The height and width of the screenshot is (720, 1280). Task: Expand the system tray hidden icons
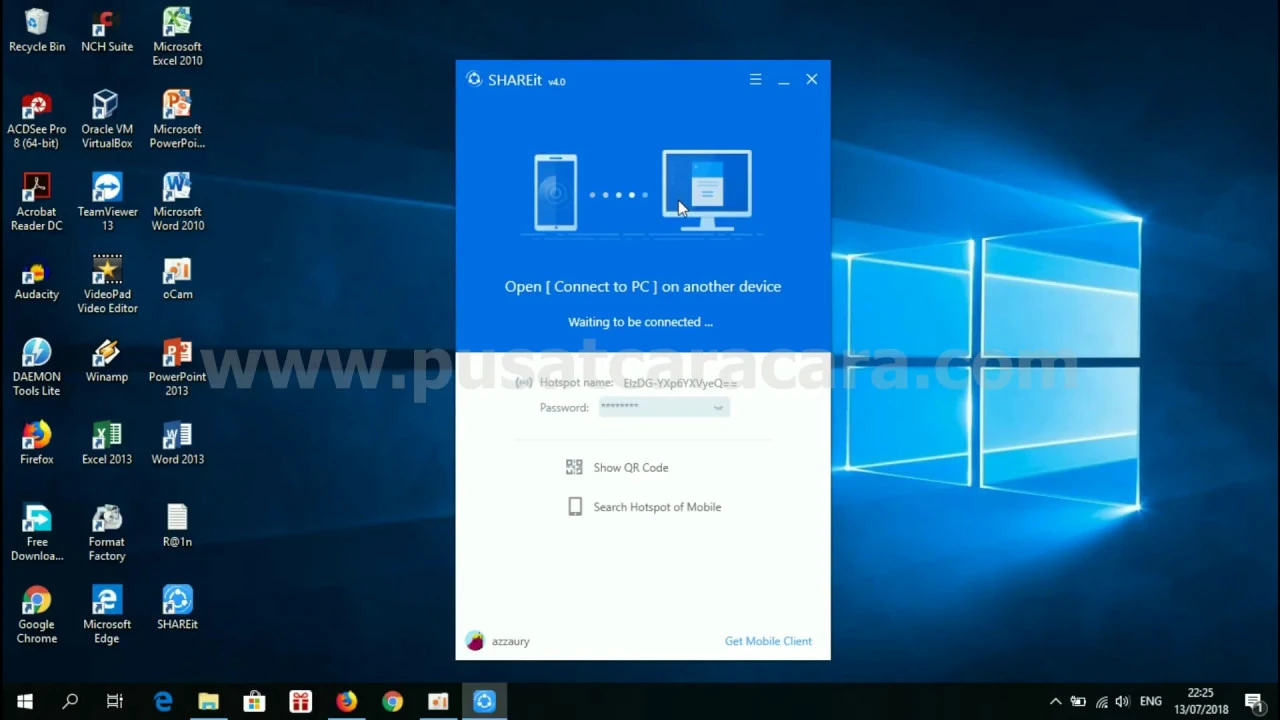pyautogui.click(x=1055, y=702)
